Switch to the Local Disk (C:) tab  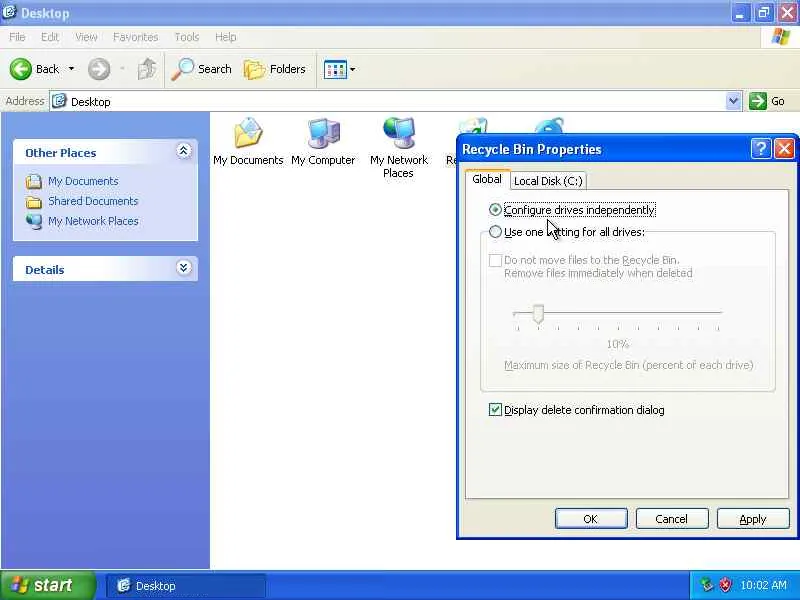pyautogui.click(x=548, y=181)
